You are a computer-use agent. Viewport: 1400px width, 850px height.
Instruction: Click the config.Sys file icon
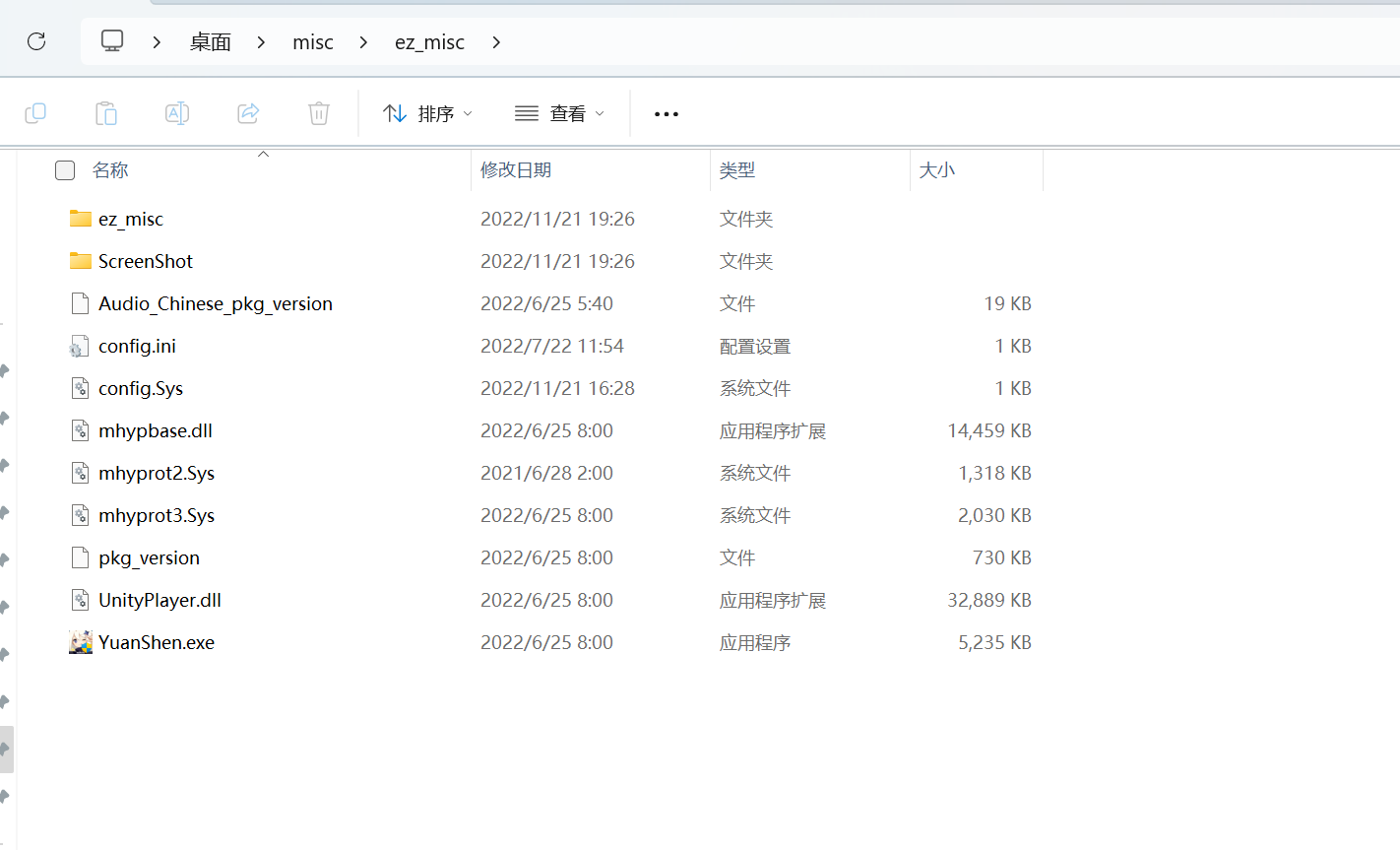pyautogui.click(x=81, y=388)
